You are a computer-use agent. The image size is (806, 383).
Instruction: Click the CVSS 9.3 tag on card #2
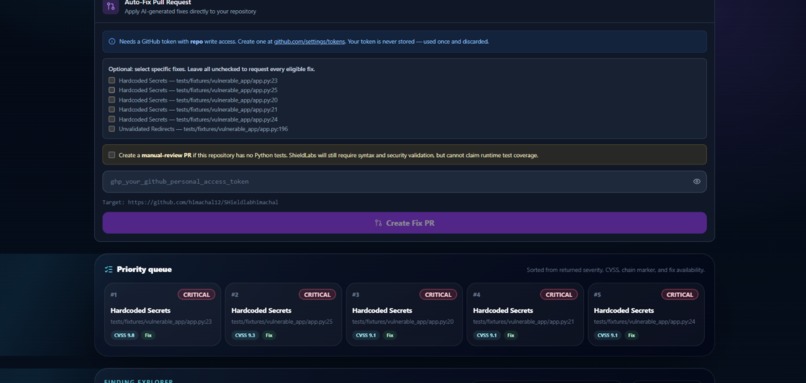tap(245, 335)
